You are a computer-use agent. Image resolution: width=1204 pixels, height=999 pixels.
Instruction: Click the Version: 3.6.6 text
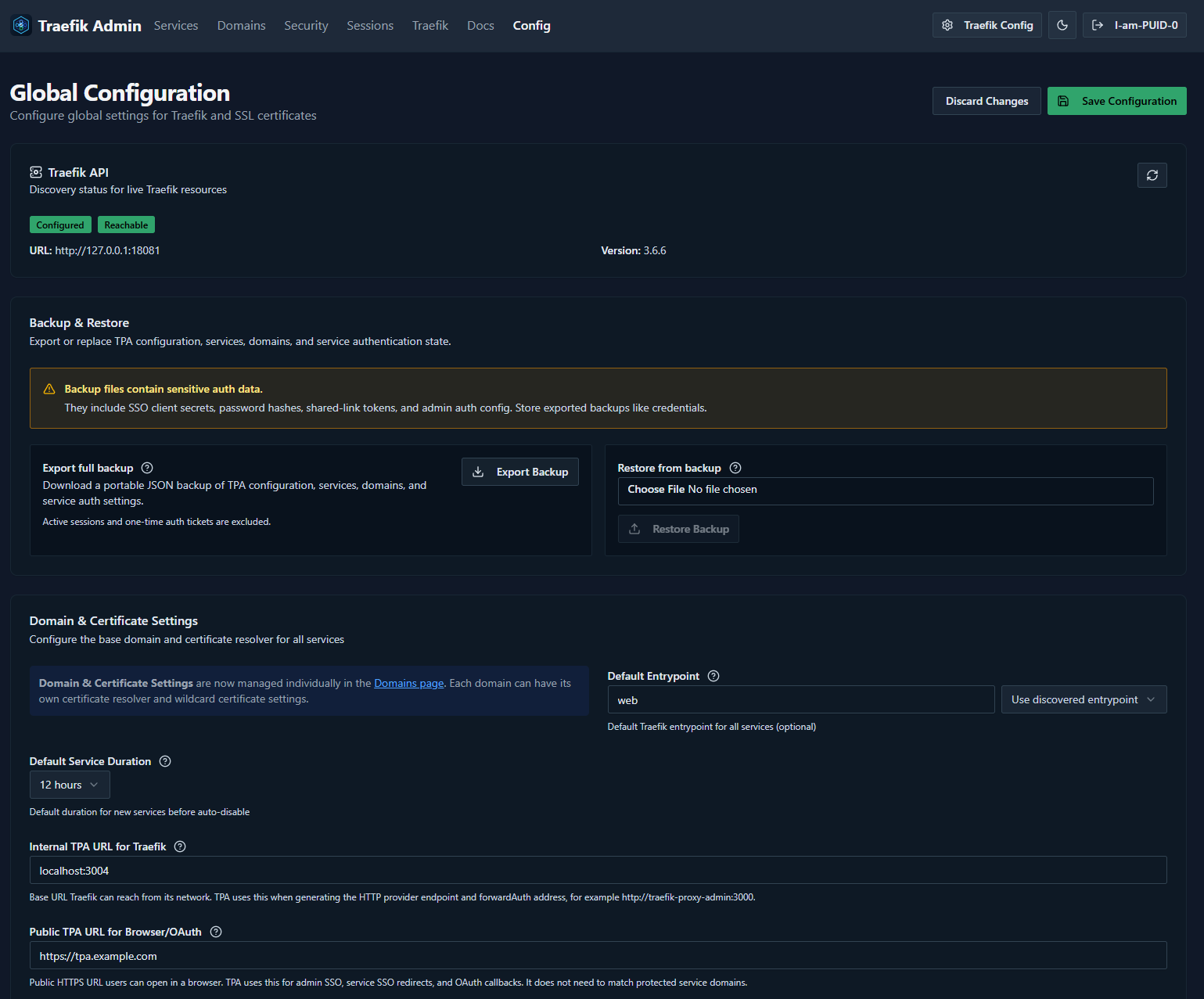(x=634, y=250)
